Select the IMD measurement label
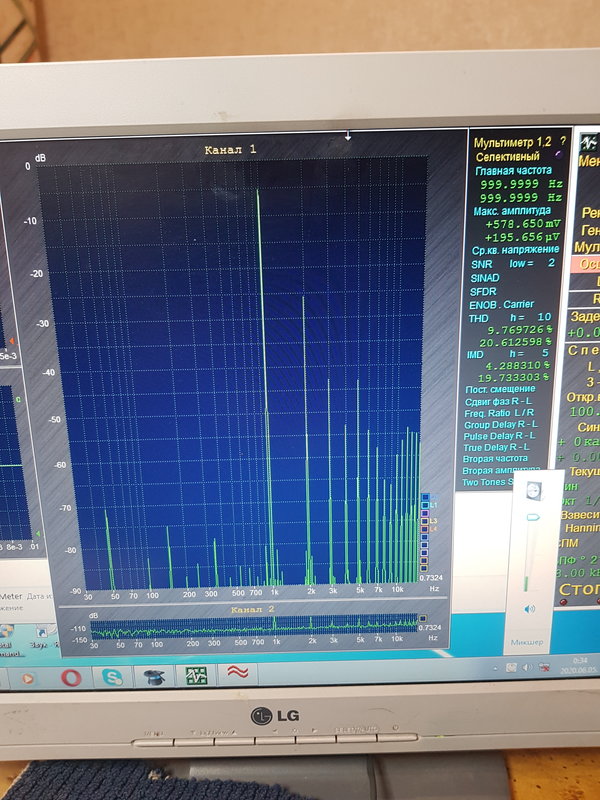The image size is (600, 800). point(475,354)
